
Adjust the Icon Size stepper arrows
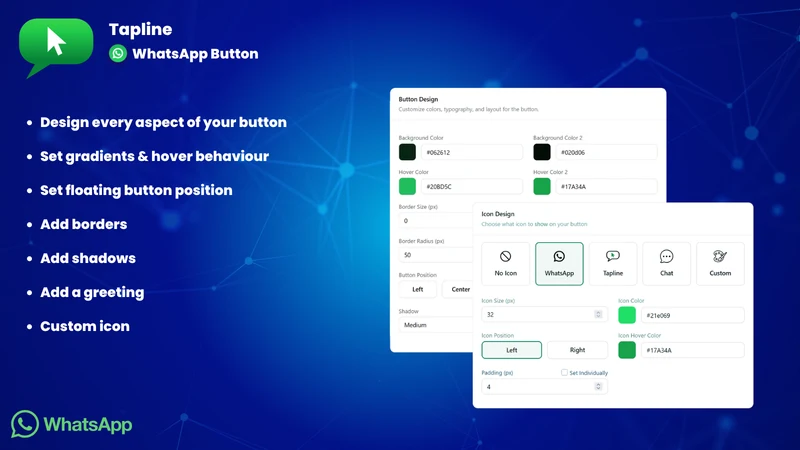click(598, 314)
